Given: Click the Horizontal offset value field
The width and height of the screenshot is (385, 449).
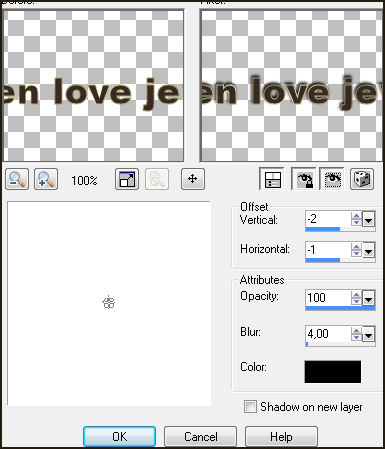Looking at the screenshot, I should point(328,250).
